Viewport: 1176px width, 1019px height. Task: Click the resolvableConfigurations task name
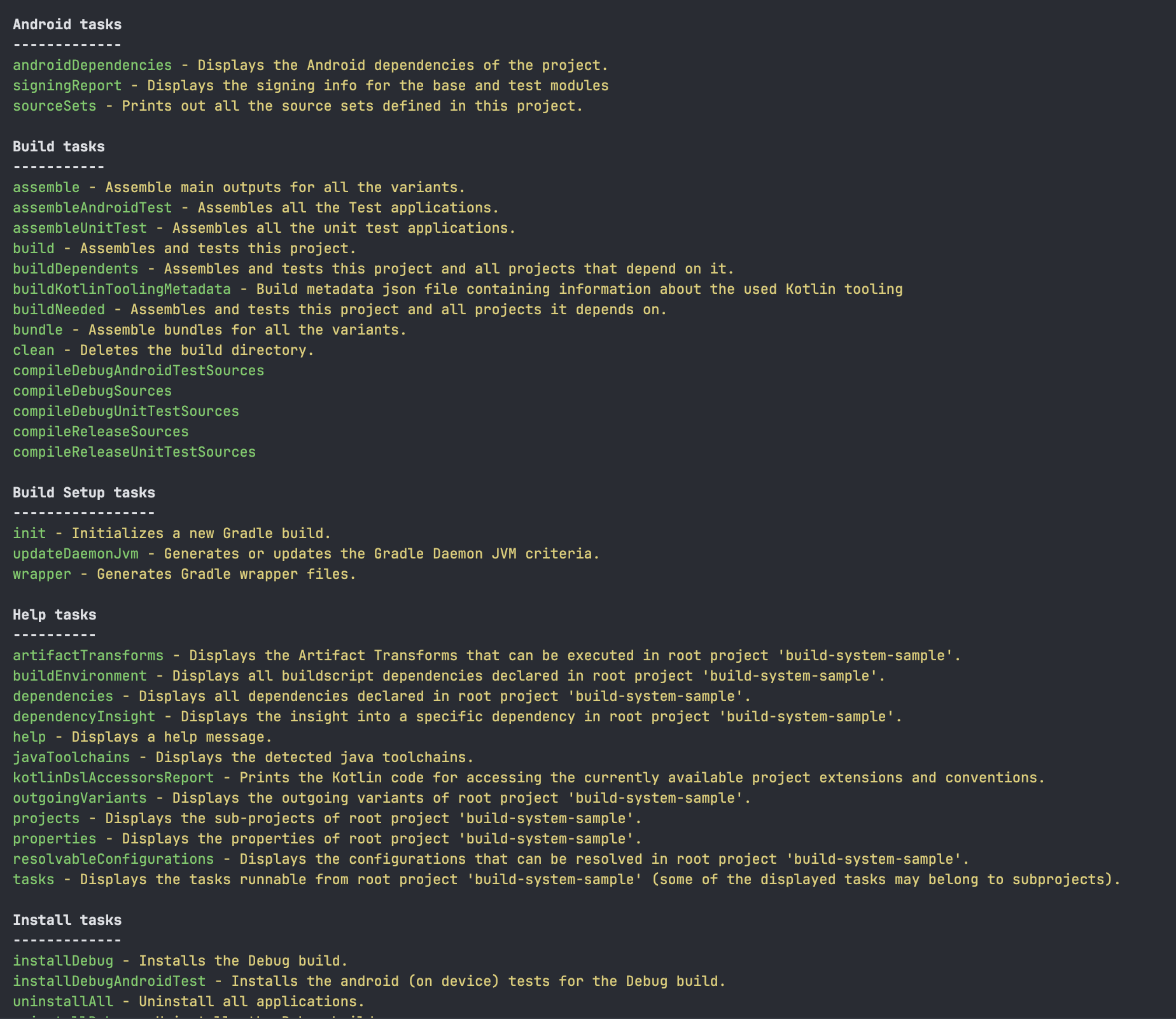(x=113, y=859)
